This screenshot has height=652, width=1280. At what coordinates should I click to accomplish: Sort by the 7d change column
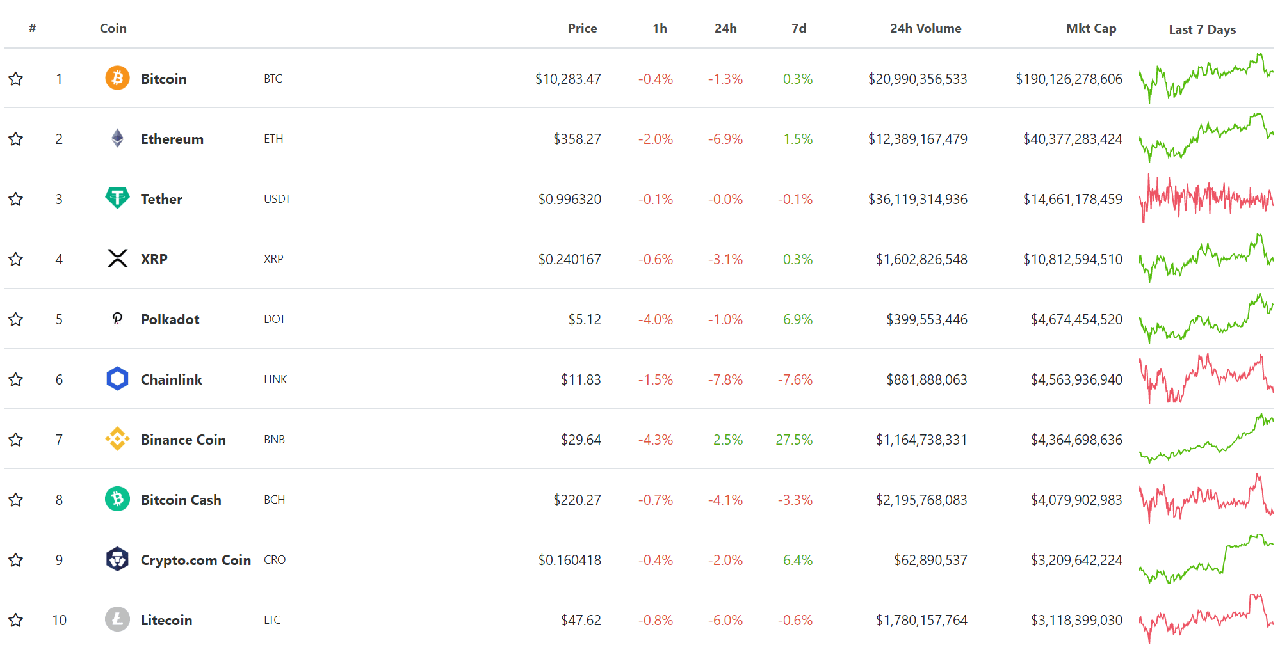click(x=799, y=28)
